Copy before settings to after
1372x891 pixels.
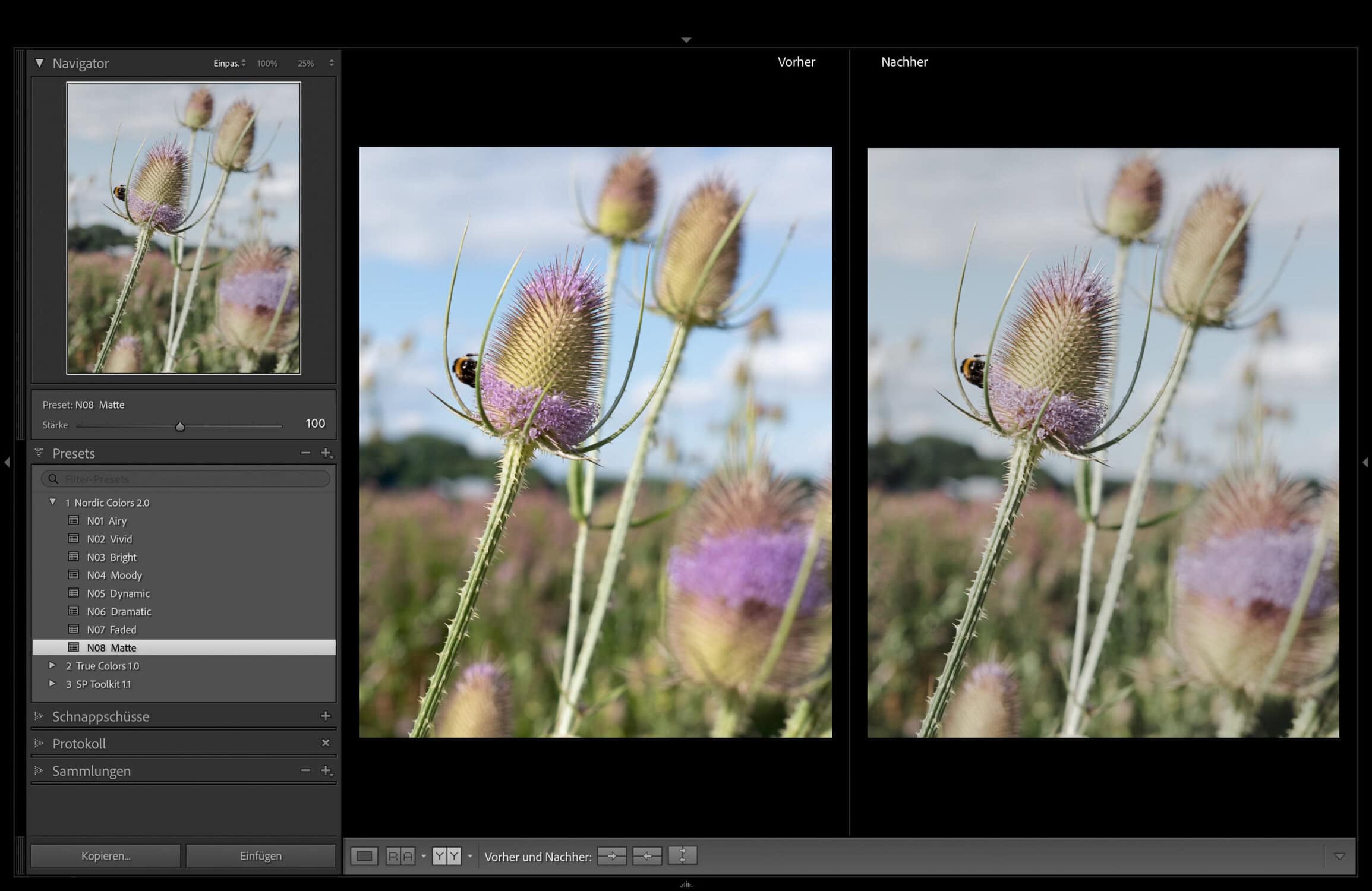click(x=611, y=856)
